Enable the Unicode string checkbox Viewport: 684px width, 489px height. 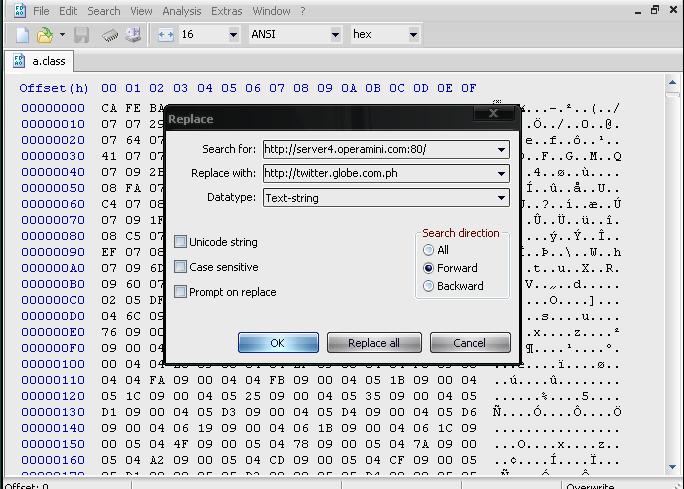pos(180,242)
